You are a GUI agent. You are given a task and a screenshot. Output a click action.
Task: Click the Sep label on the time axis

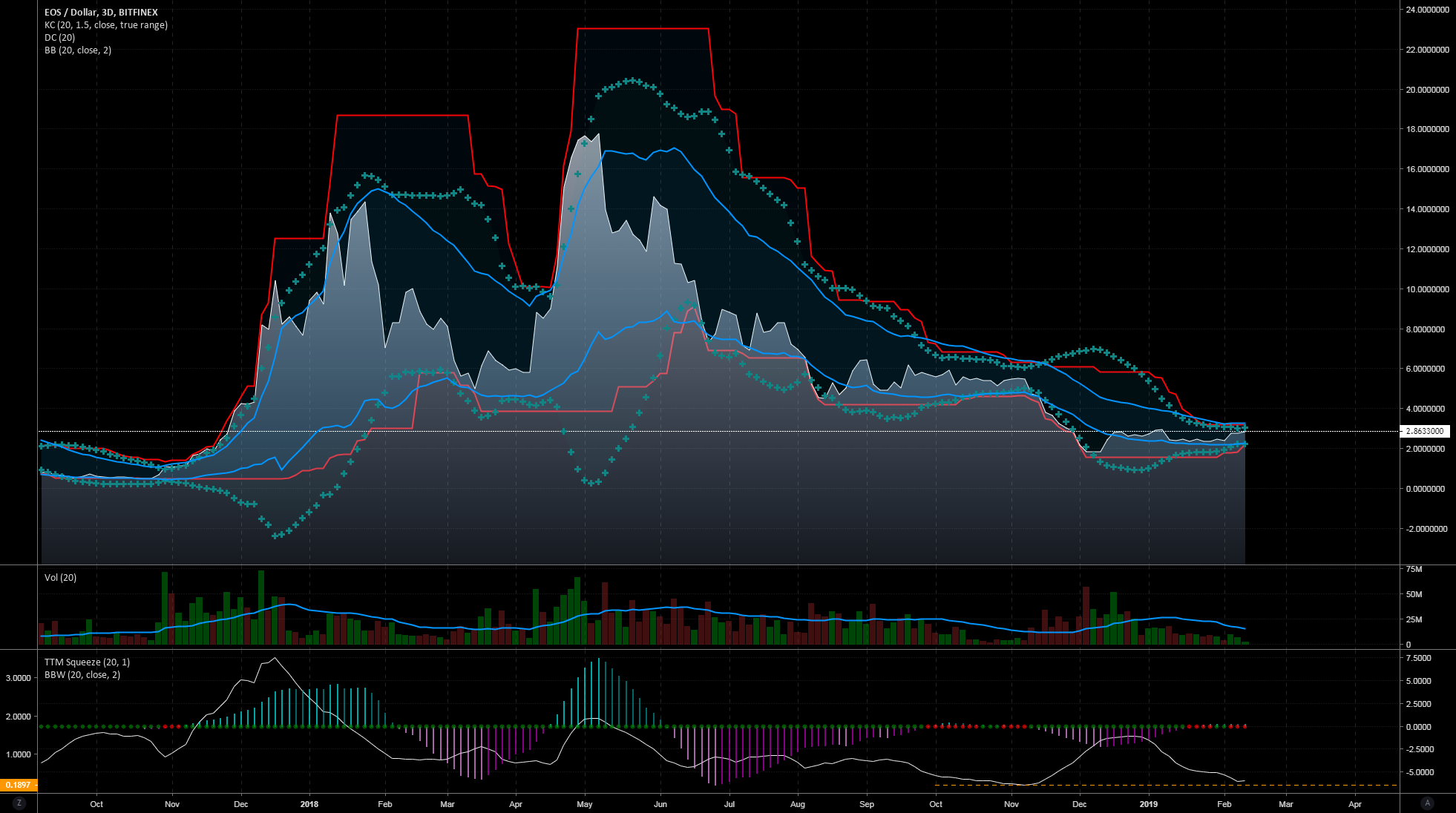point(867,804)
